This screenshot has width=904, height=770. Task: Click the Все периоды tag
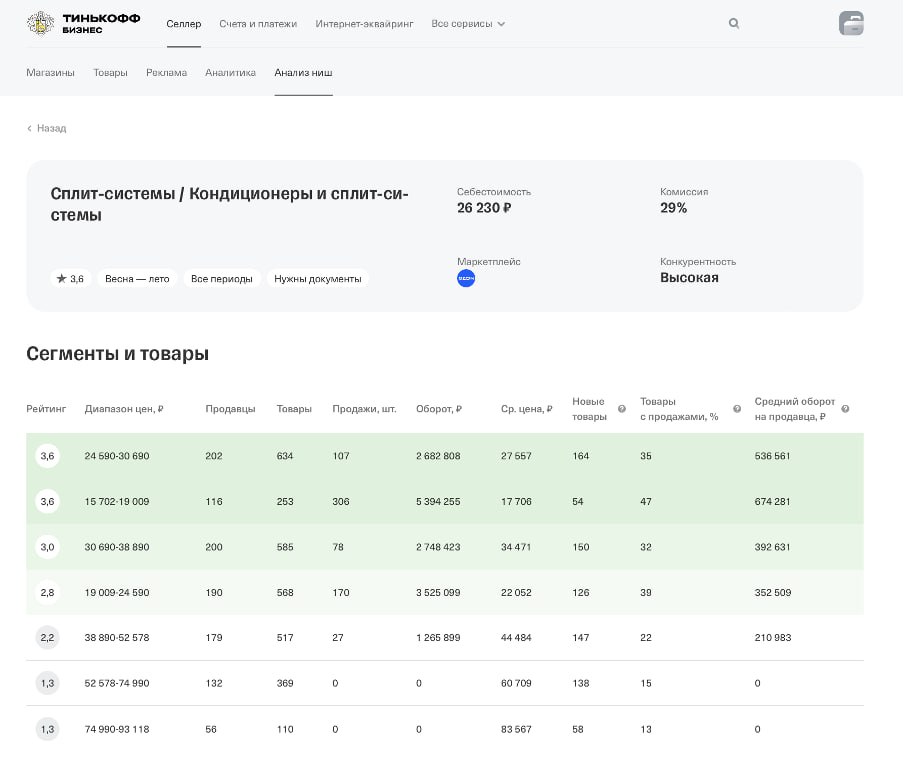222,279
